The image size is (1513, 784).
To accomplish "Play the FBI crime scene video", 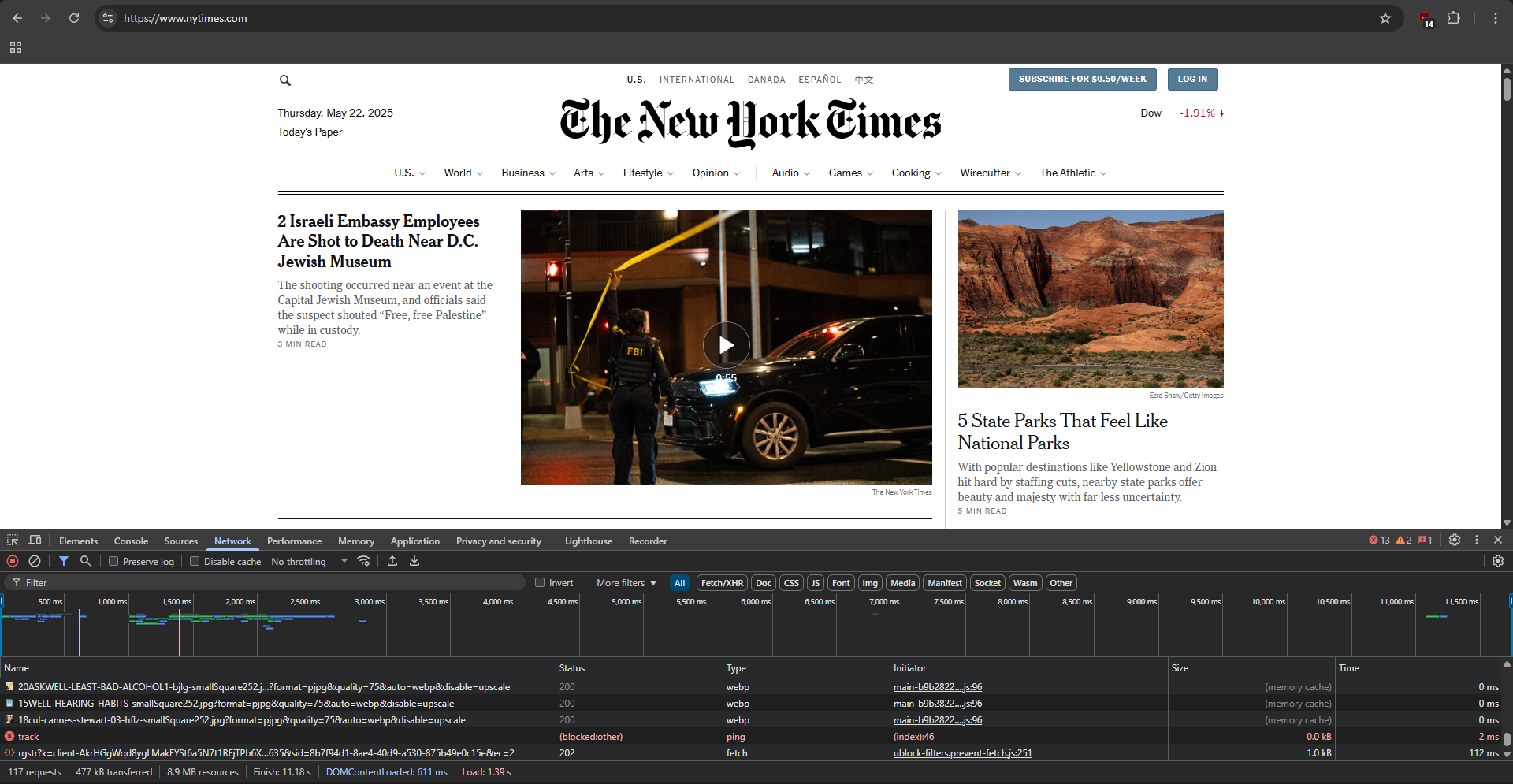I will (x=726, y=345).
